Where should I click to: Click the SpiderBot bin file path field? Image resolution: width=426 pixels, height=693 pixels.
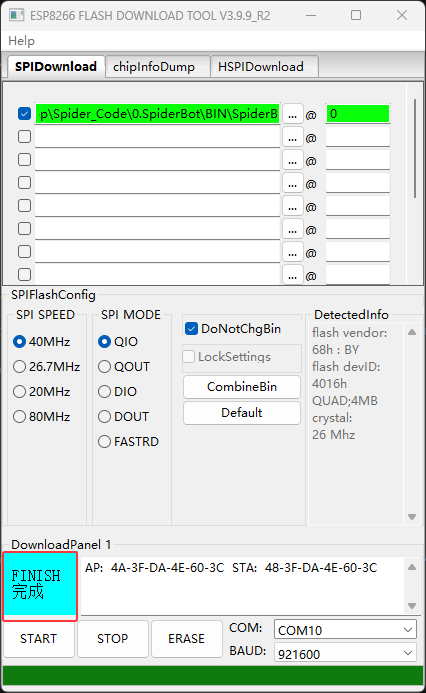tap(157, 114)
